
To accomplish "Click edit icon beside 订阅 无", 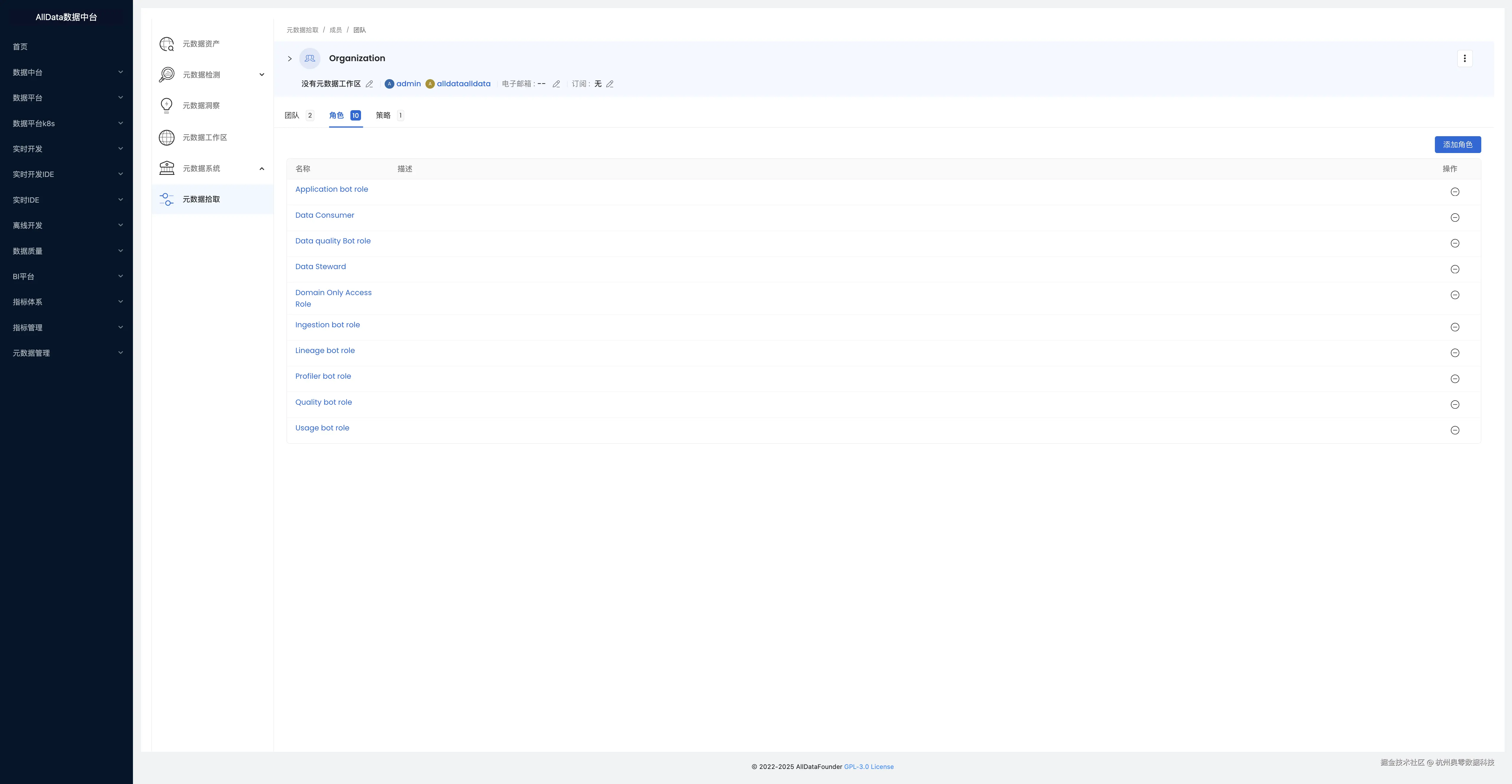I will pos(610,84).
